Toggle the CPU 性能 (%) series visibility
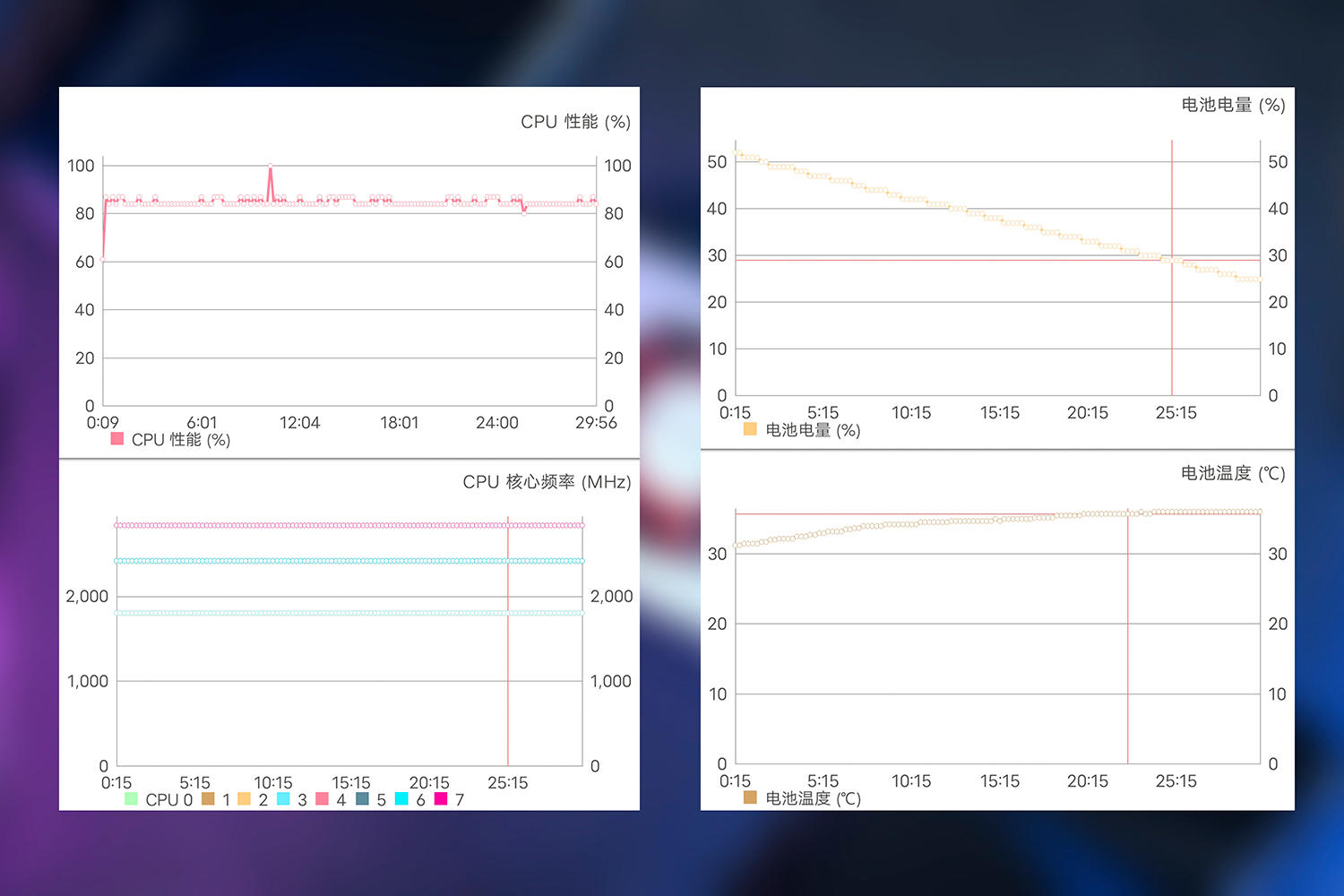Screen dimensions: 1344x896 tap(116, 438)
